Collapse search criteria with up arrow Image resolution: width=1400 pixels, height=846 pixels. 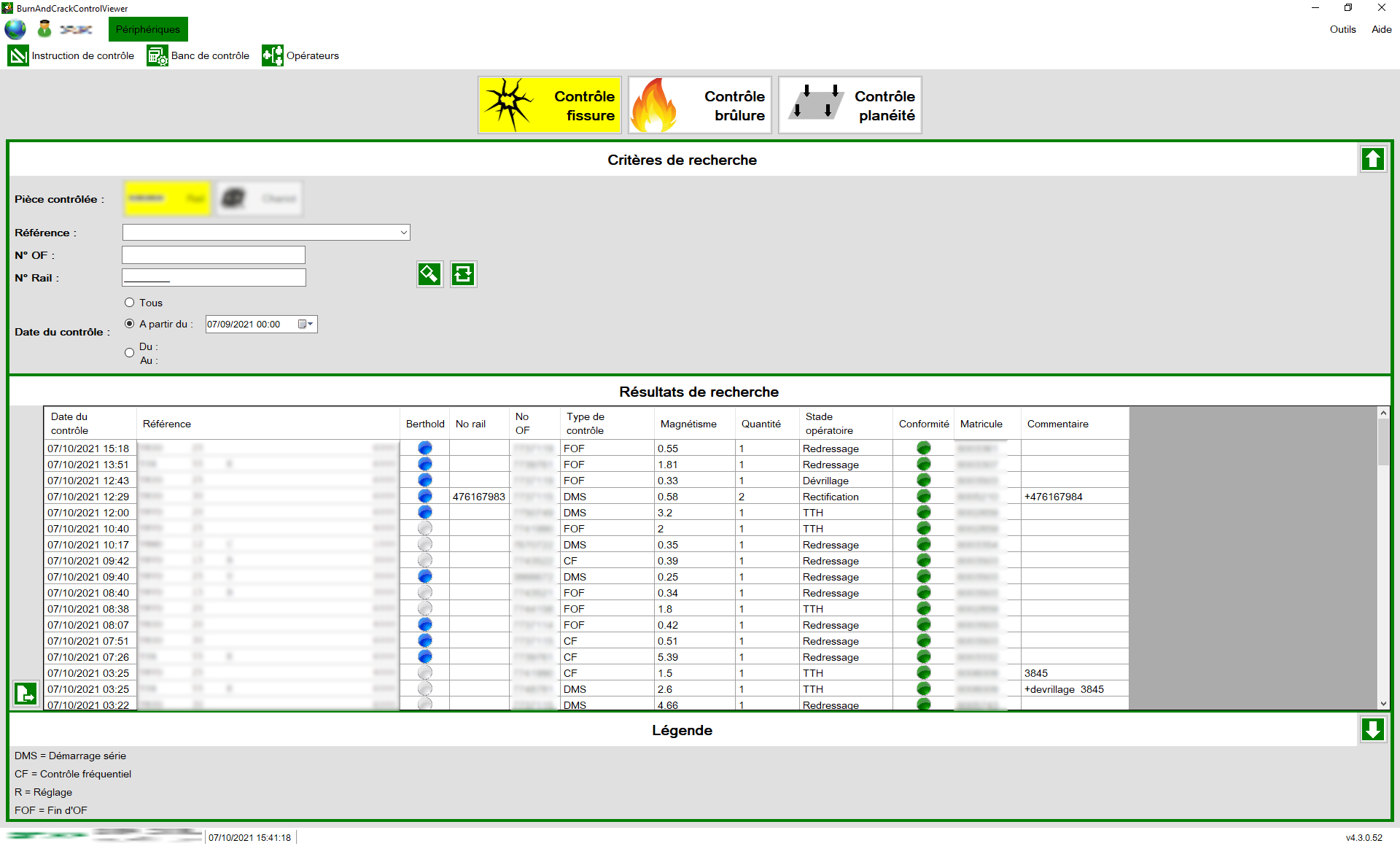(1372, 159)
